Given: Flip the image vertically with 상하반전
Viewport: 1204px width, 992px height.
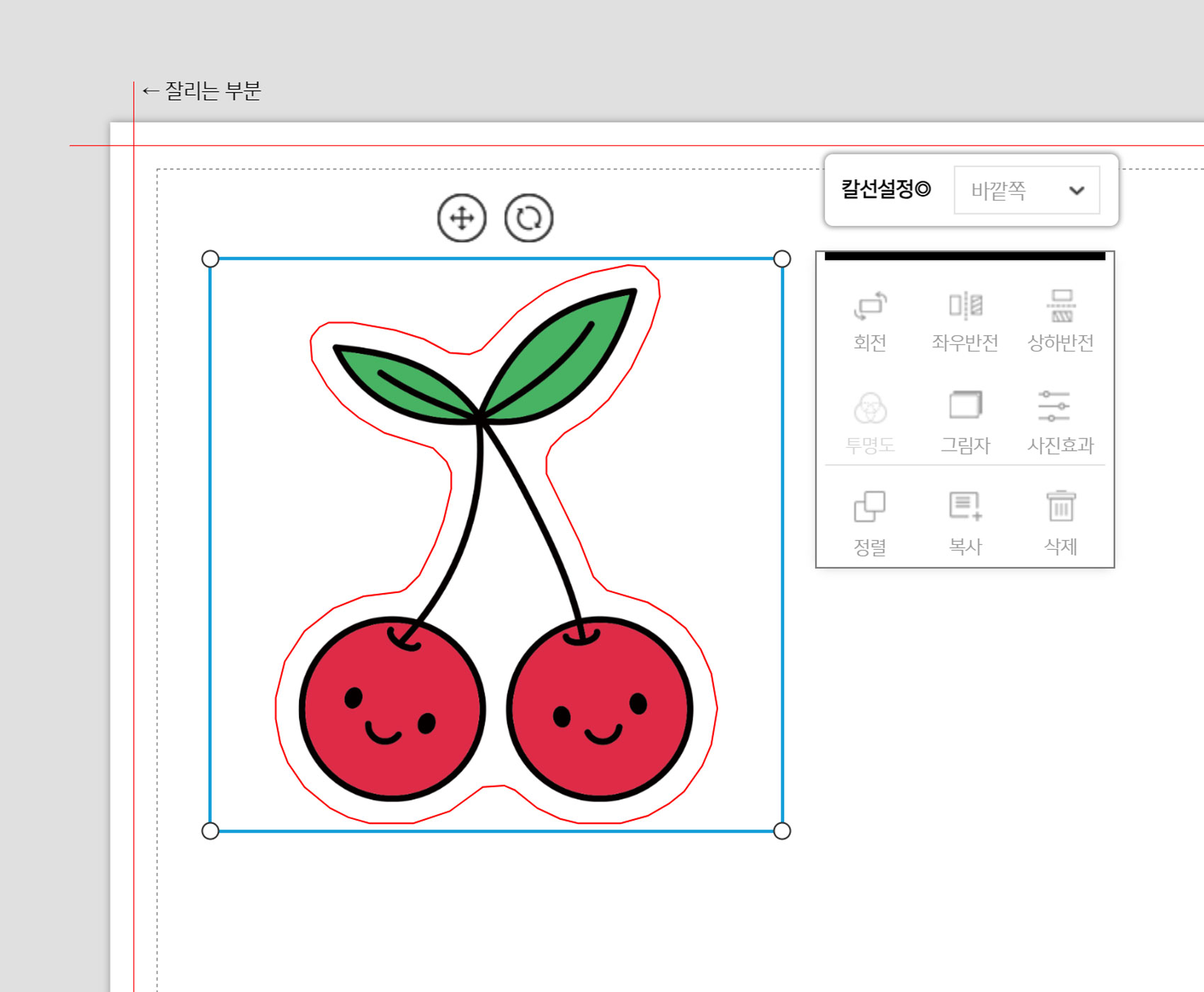Looking at the screenshot, I should [x=1060, y=320].
